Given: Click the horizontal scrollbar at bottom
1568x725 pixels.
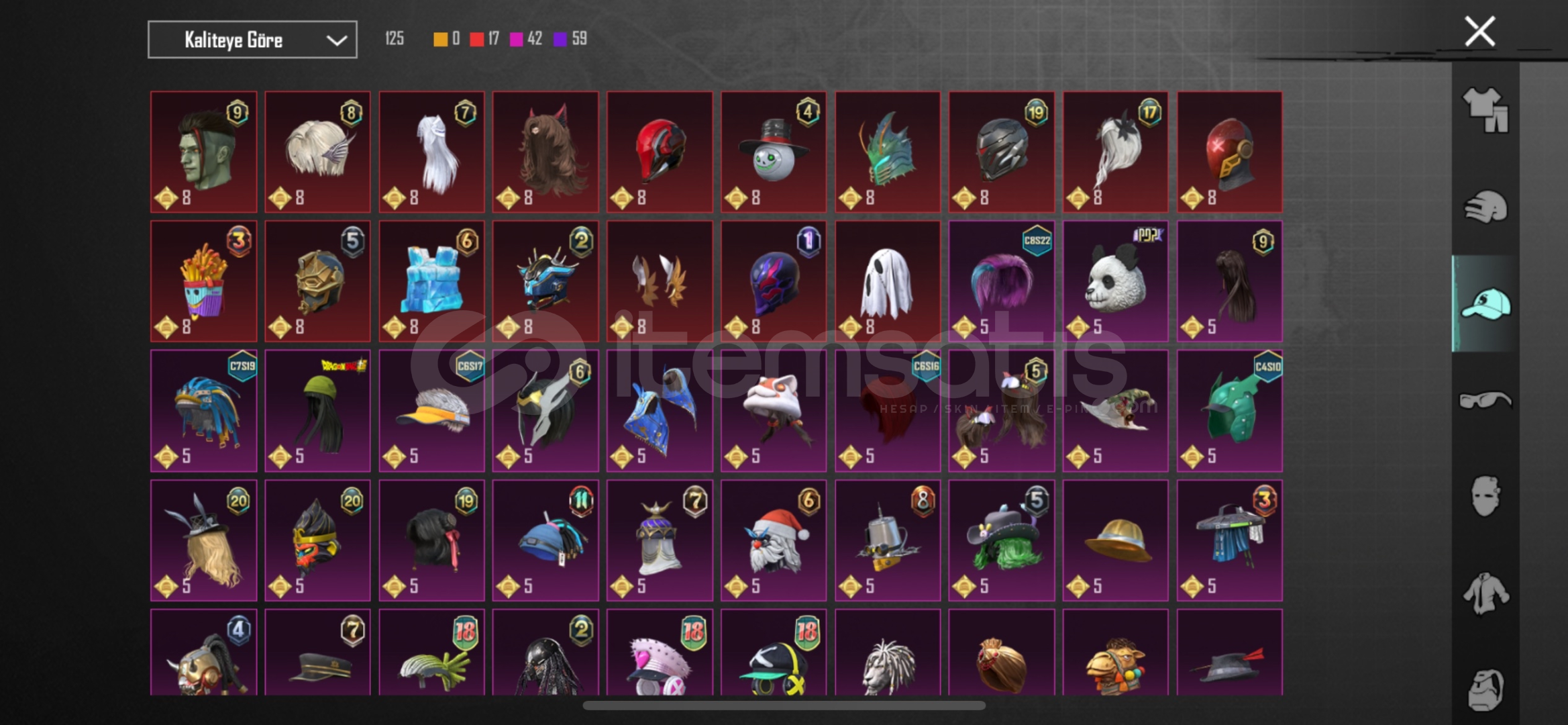Looking at the screenshot, I should [784, 706].
